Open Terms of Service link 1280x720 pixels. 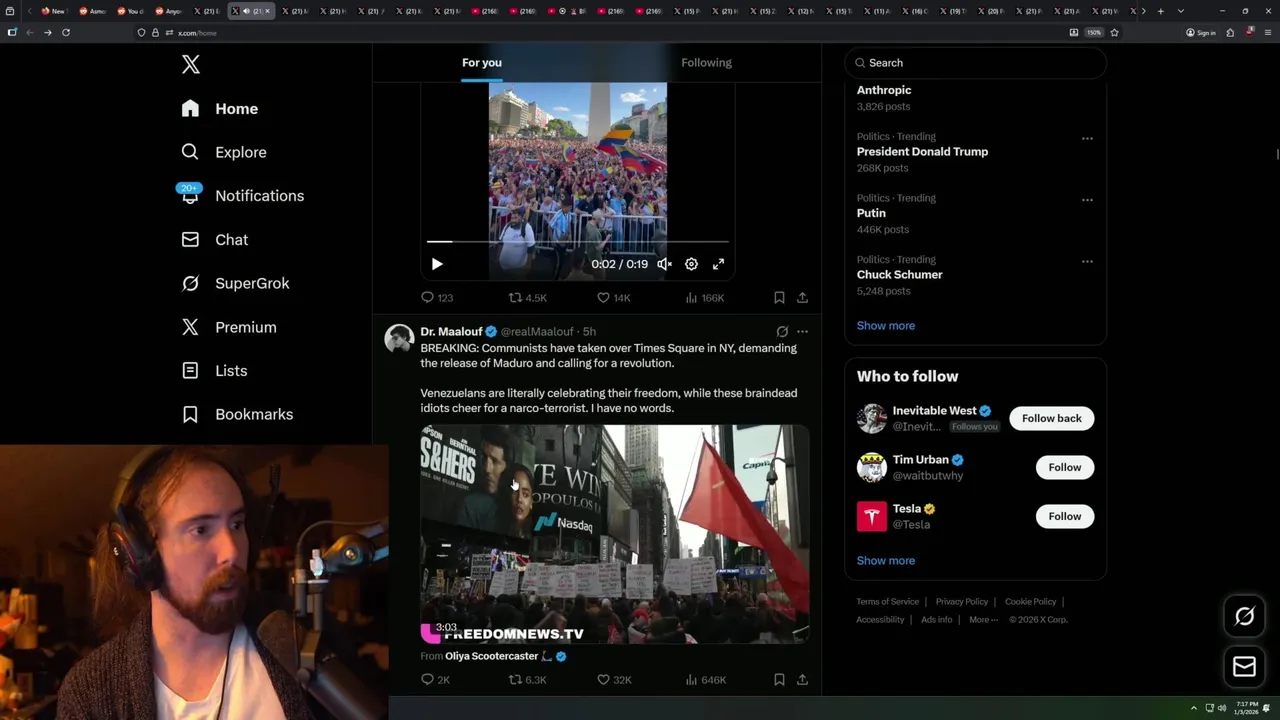(x=887, y=602)
